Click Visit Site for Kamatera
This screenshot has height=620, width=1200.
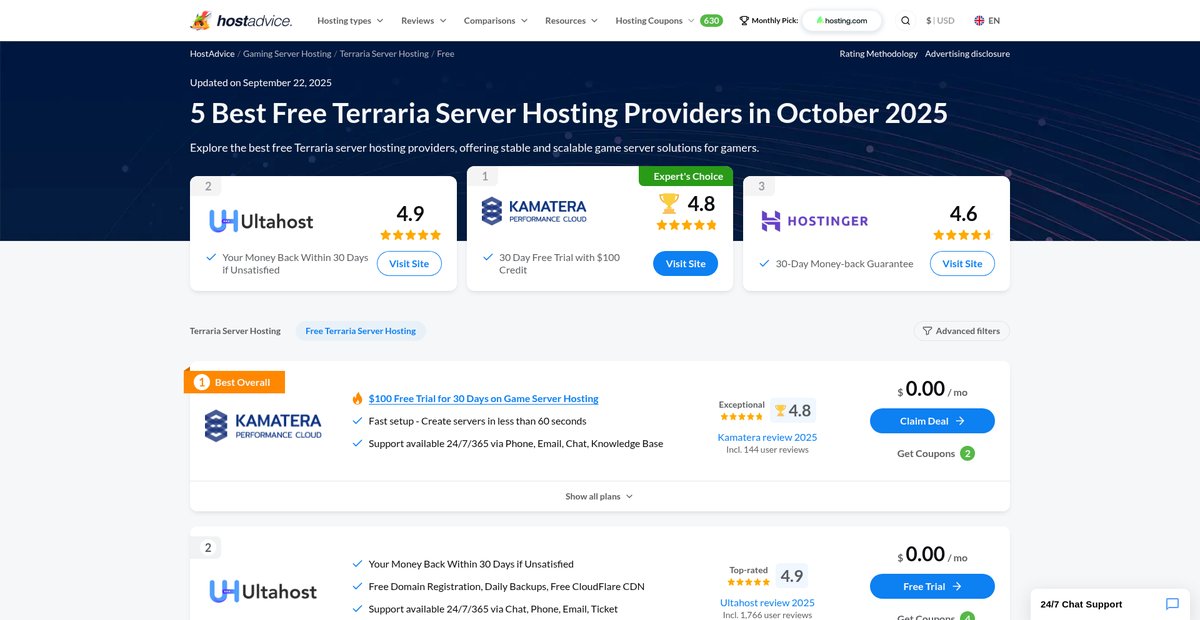685,264
